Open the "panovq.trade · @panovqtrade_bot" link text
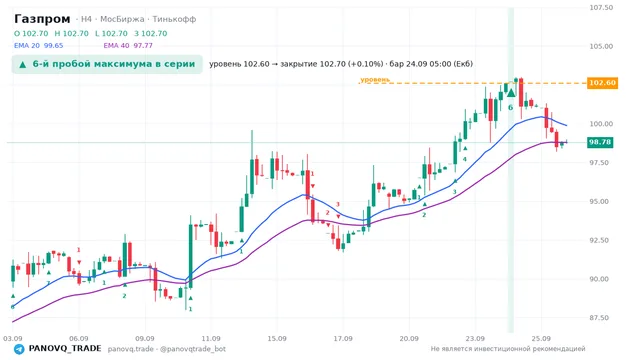 (x=167, y=349)
